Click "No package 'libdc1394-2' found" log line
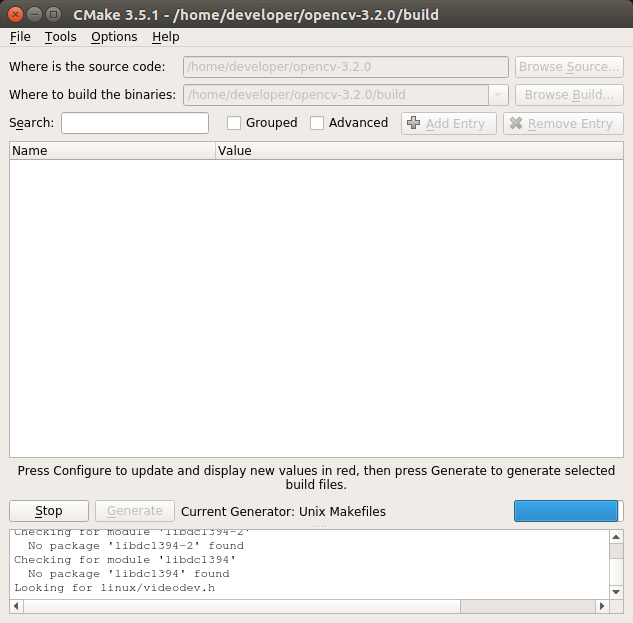The image size is (633, 623). tap(136, 546)
